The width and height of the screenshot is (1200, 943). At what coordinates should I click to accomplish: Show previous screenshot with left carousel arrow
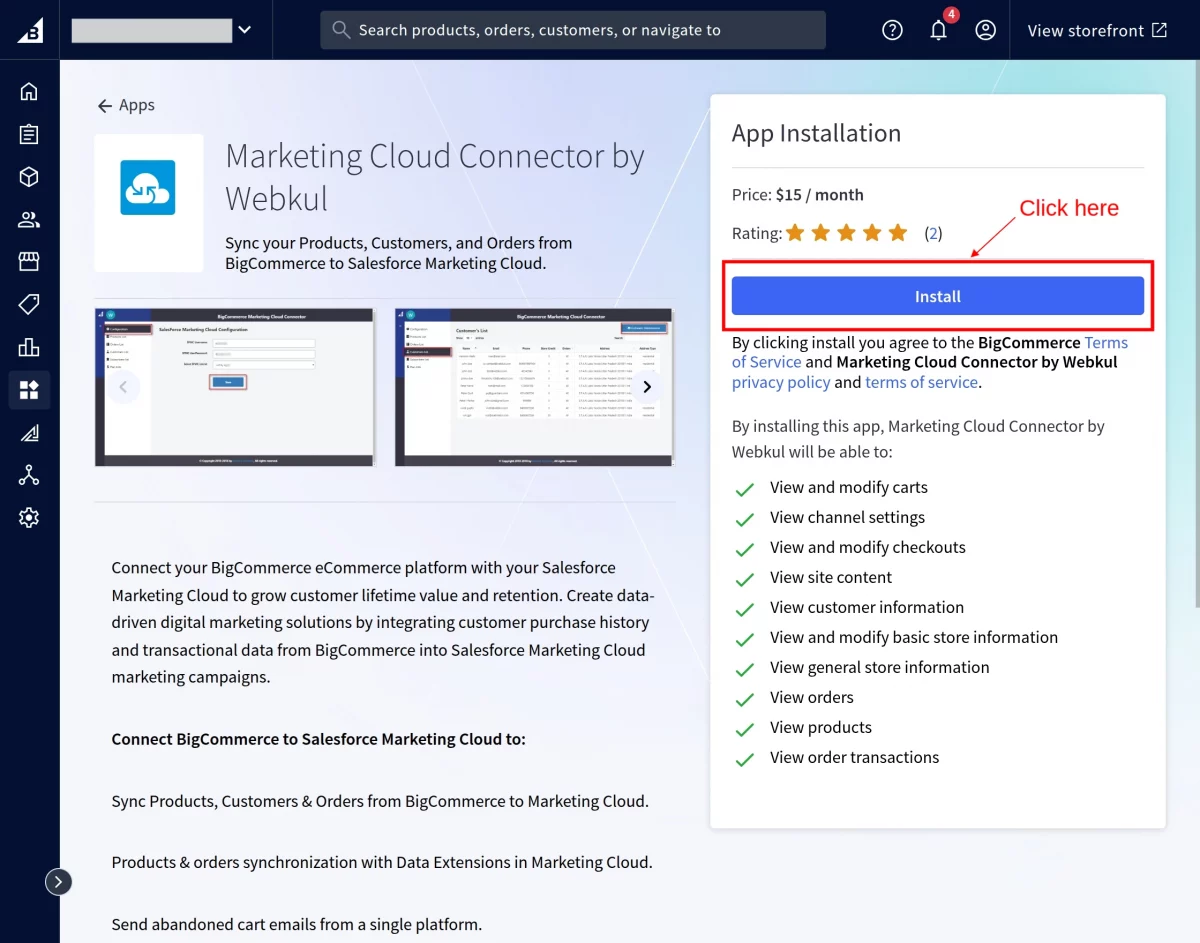pos(123,387)
